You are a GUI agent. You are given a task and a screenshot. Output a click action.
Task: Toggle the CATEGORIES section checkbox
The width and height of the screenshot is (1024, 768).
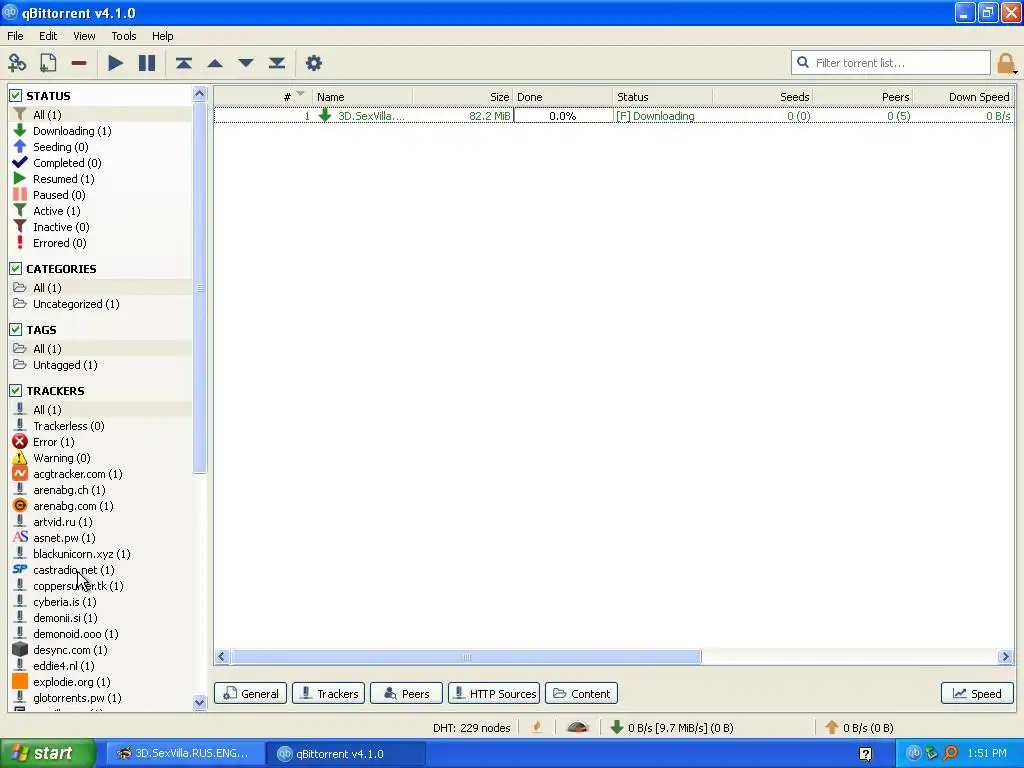click(16, 268)
